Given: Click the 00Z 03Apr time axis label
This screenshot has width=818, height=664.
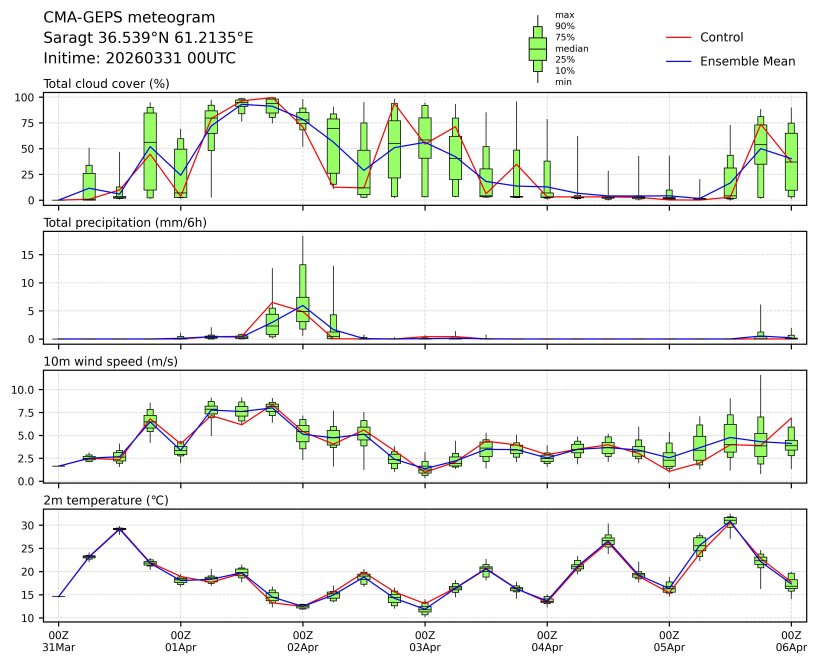Looking at the screenshot, I should 425,641.
